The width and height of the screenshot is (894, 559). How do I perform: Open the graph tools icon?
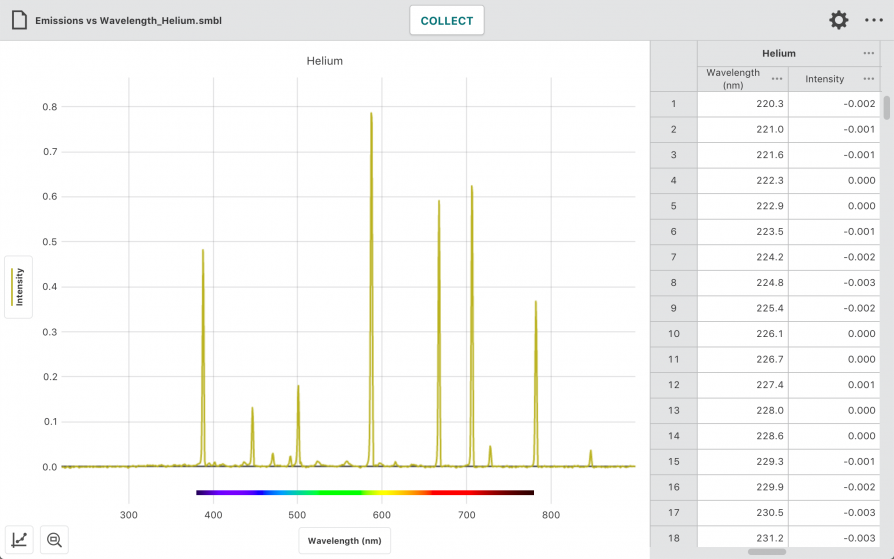point(19,540)
